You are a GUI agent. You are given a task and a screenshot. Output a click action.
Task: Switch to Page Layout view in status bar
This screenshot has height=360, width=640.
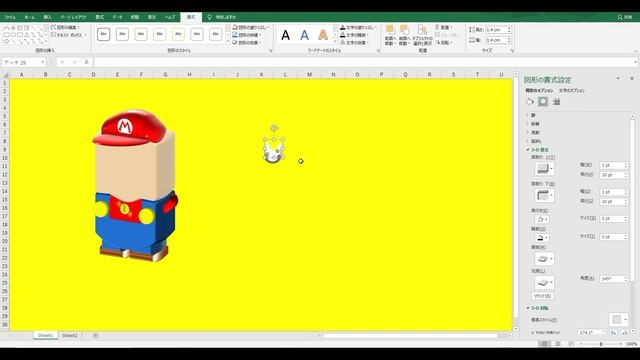[558, 344]
